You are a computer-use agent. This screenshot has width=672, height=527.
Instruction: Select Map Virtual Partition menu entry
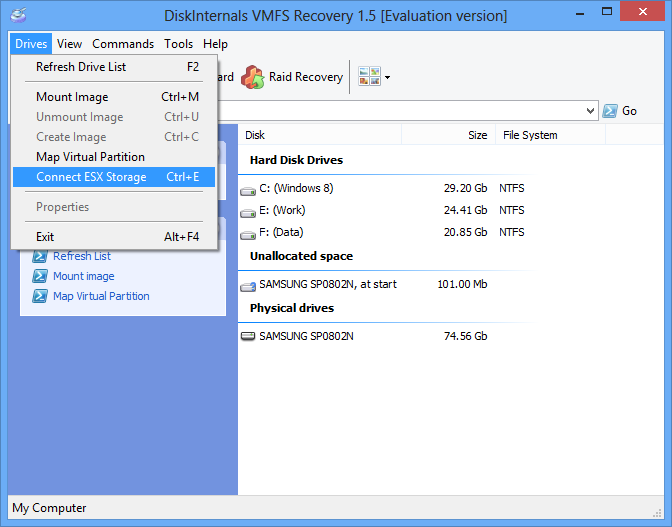pos(114,157)
